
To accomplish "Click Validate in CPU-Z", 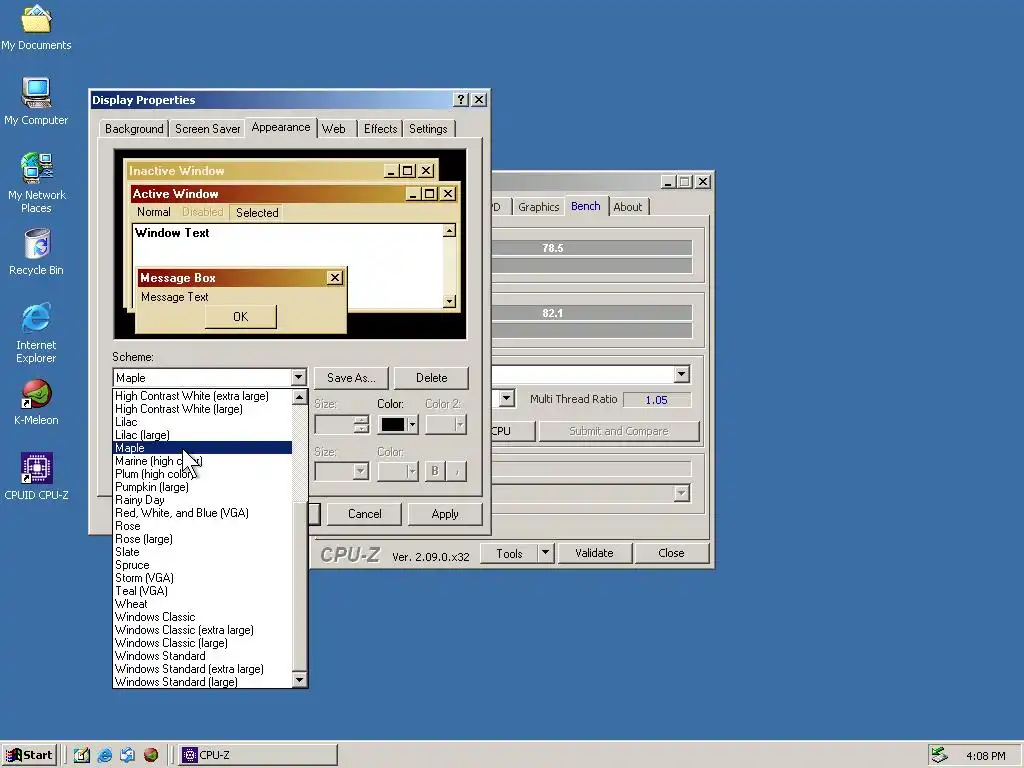I will (x=594, y=553).
